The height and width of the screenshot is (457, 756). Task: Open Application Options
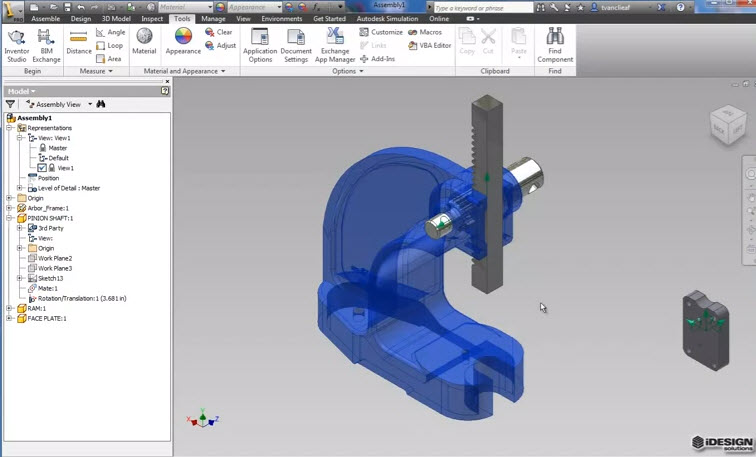(x=260, y=45)
